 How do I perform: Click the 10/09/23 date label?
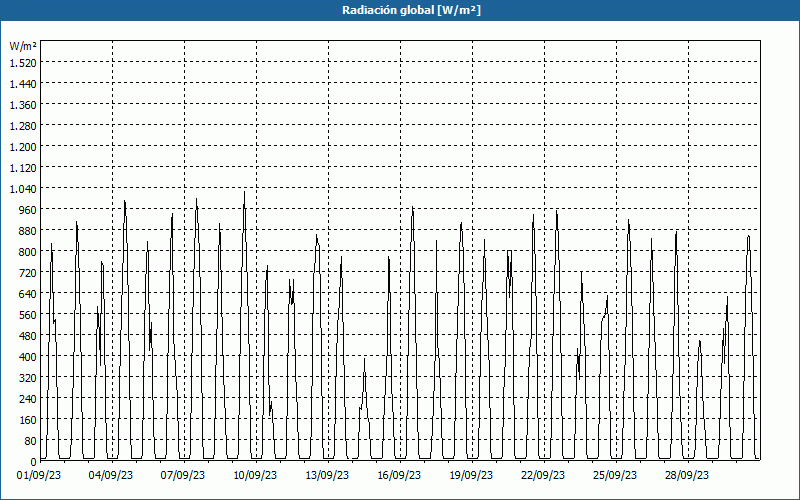pyautogui.click(x=255, y=475)
